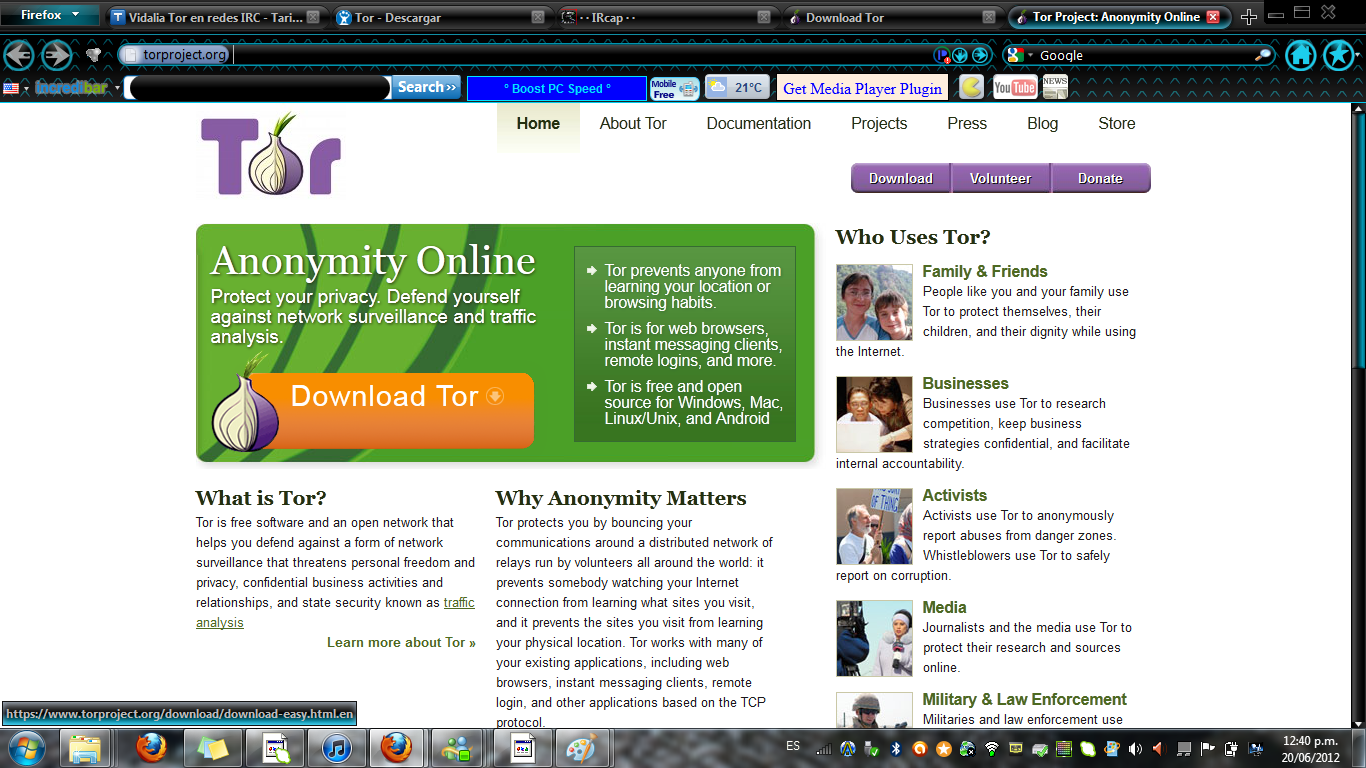Open the Home page button in Firefox toolbar
This screenshot has width=1366, height=768.
click(x=1300, y=55)
